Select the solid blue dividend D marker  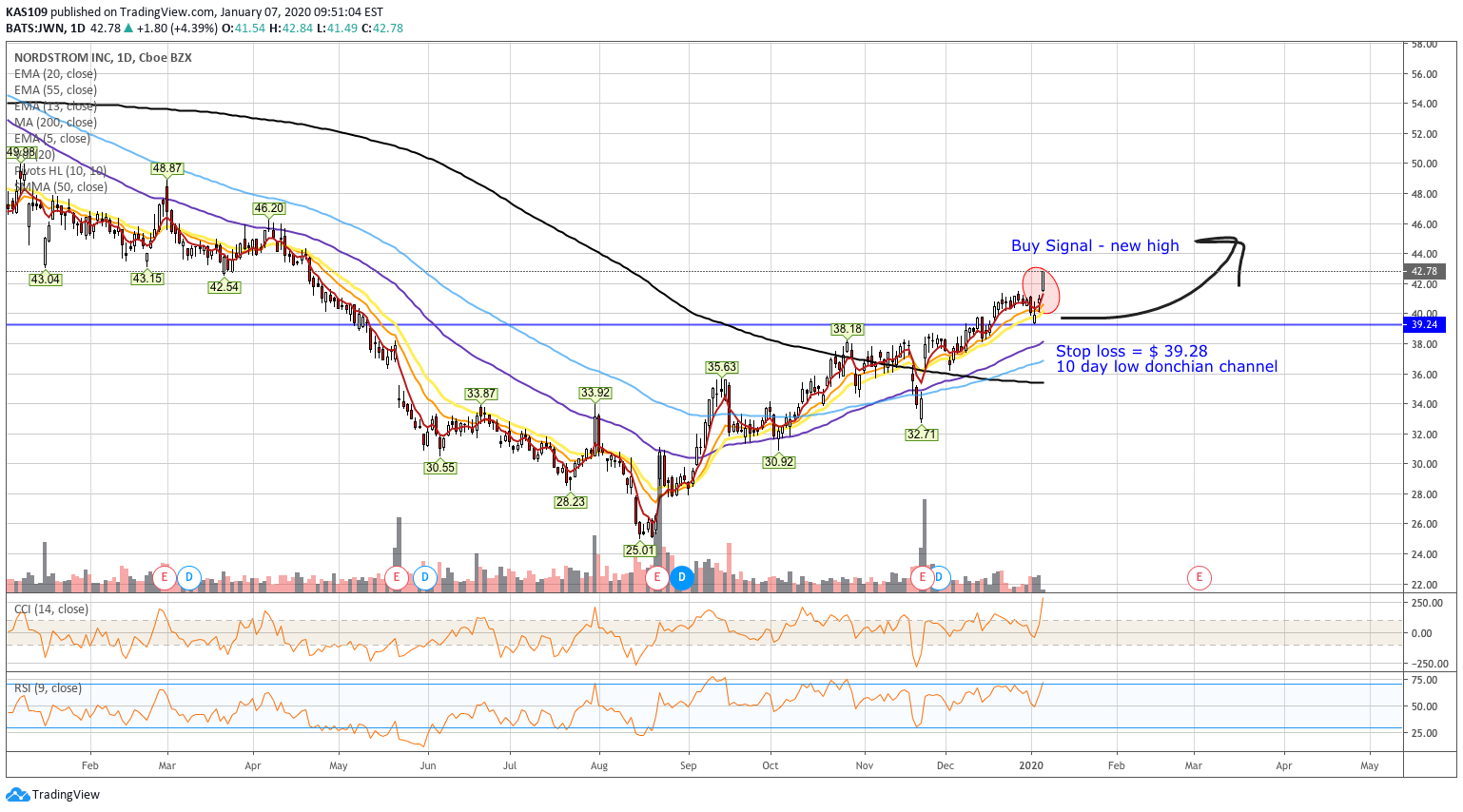[681, 577]
